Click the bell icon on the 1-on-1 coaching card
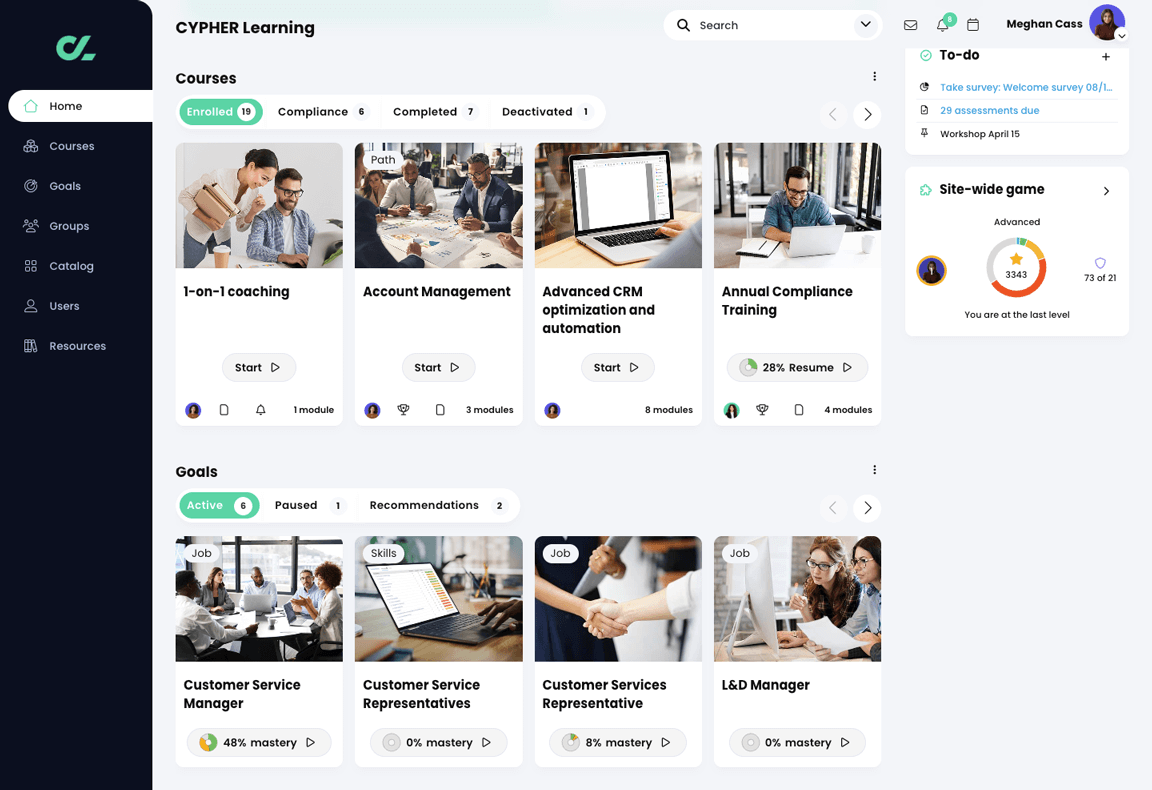 [x=258, y=409]
